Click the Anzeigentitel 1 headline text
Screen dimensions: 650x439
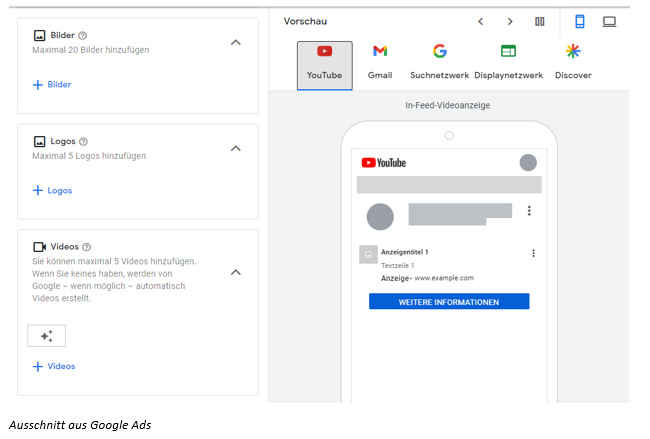coord(405,252)
